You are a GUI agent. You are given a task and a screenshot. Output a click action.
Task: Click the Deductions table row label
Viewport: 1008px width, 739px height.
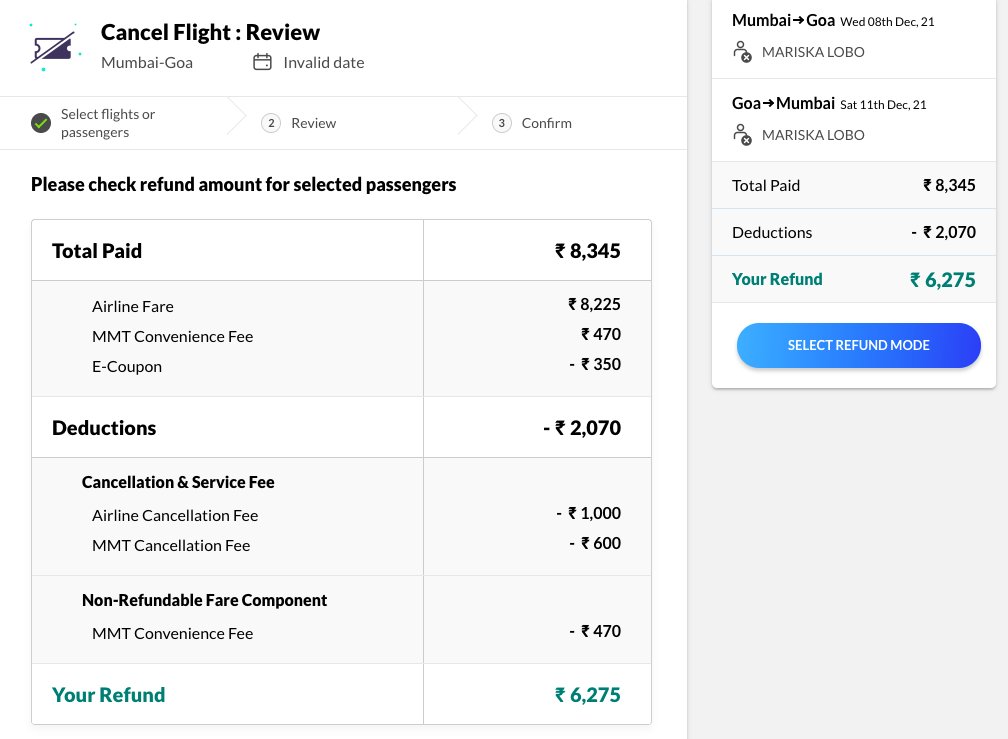(x=104, y=428)
